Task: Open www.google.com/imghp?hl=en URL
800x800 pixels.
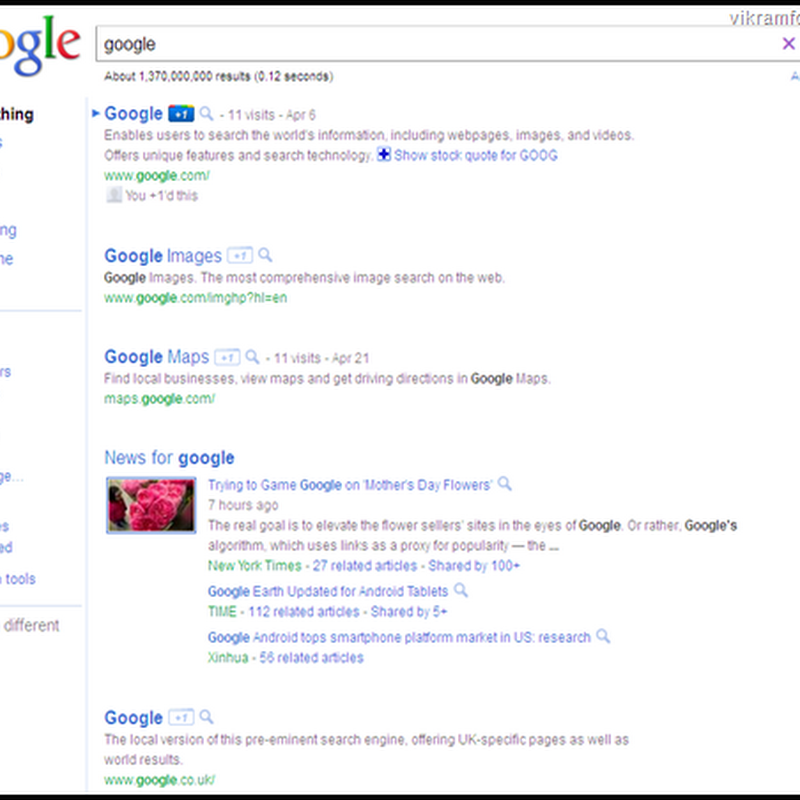Action: click(x=195, y=297)
